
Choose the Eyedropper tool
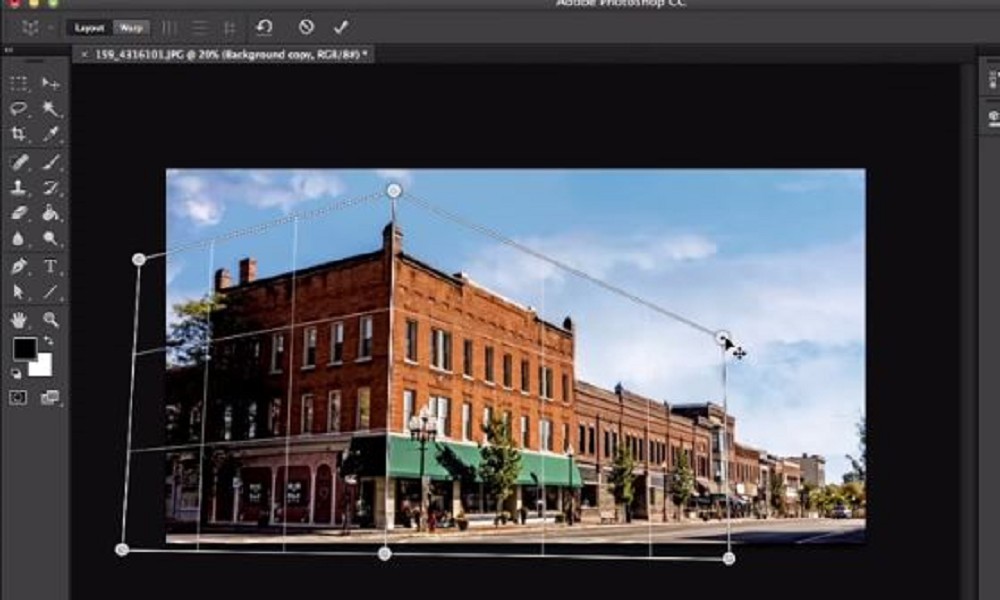coord(51,134)
